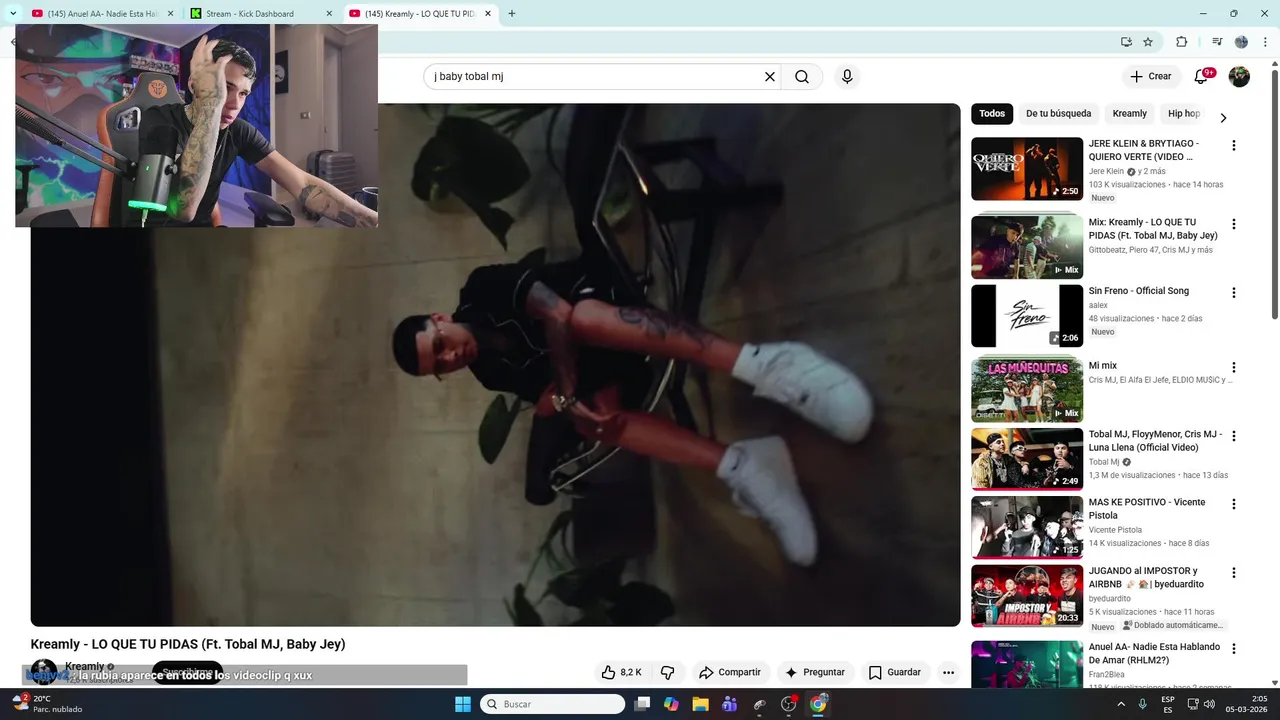
Task: Open options for MAS KE POSITIVO video
Action: (x=1233, y=504)
